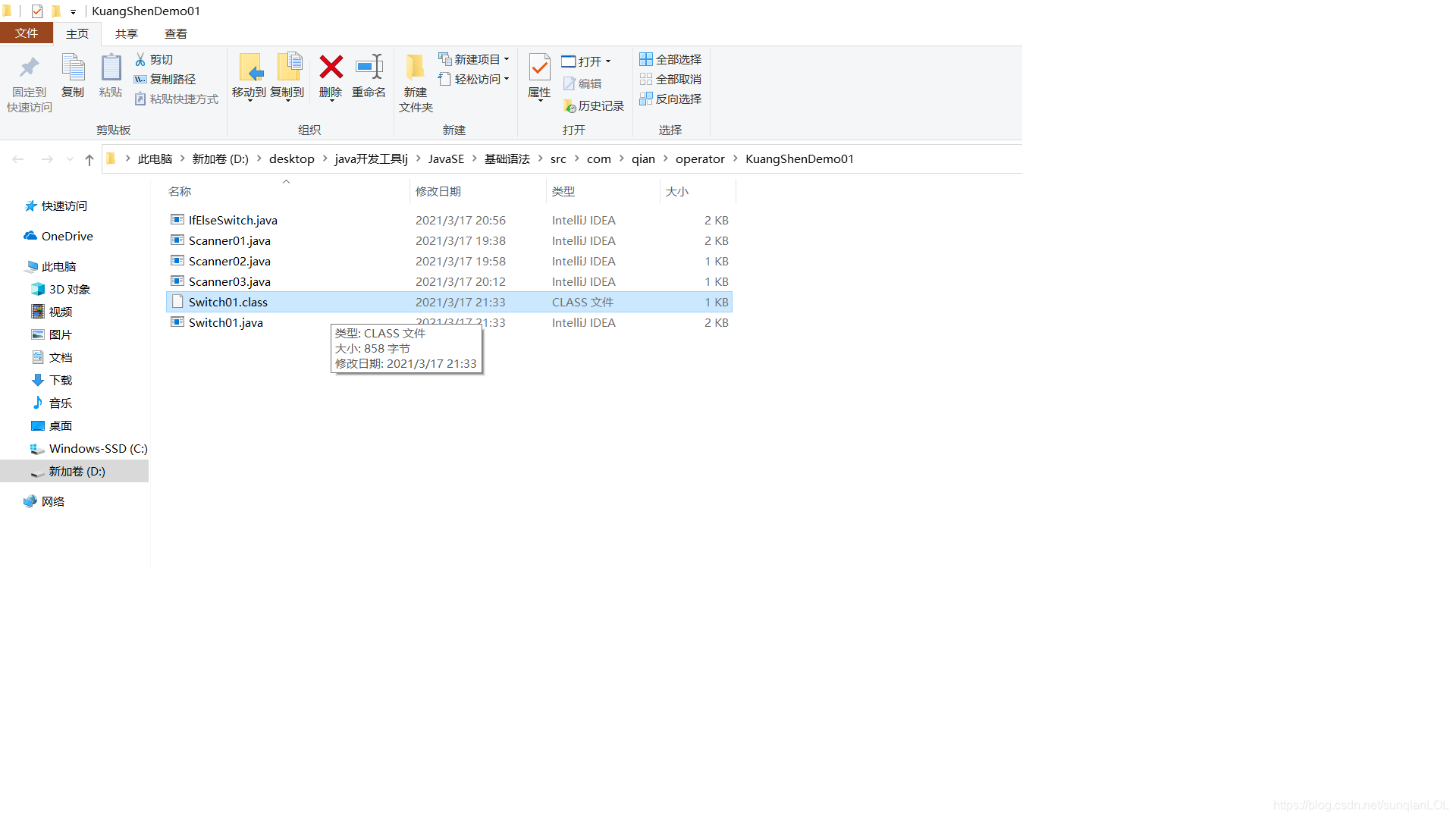Switch to the Home ribbon tab
Image resolution: width=1456 pixels, height=819 pixels.
click(x=77, y=33)
